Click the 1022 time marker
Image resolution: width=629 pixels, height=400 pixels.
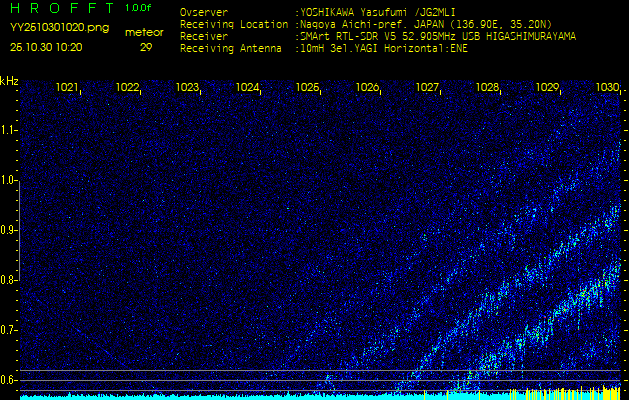(x=127, y=87)
